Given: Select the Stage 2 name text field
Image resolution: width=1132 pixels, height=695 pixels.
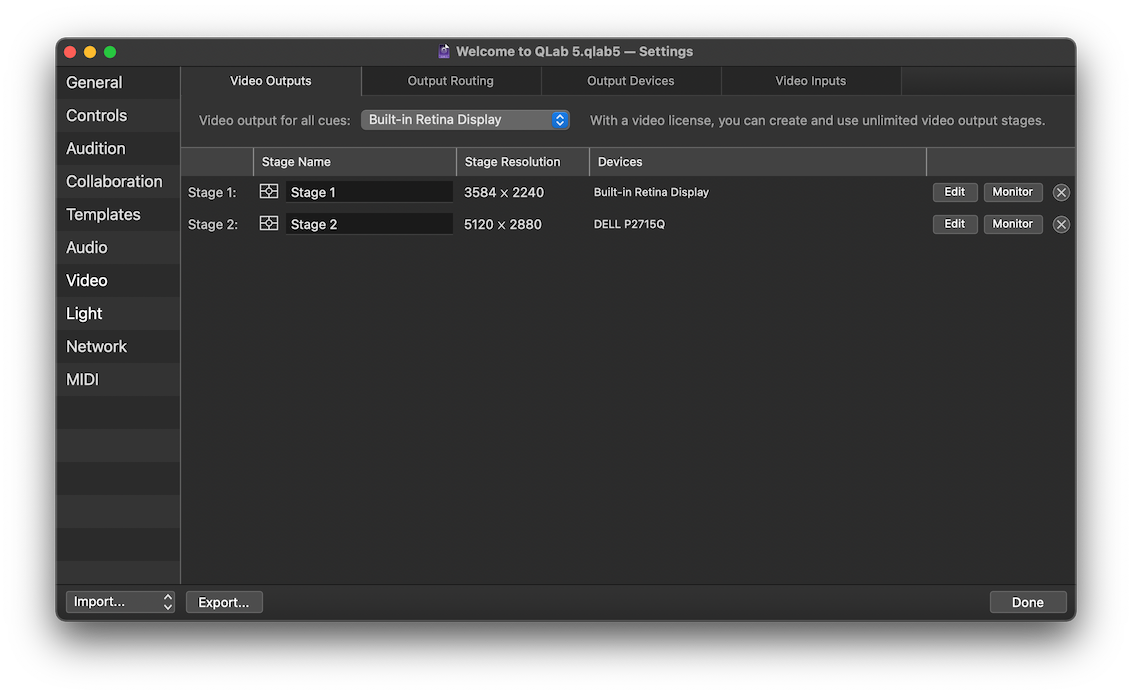Looking at the screenshot, I should (x=369, y=223).
